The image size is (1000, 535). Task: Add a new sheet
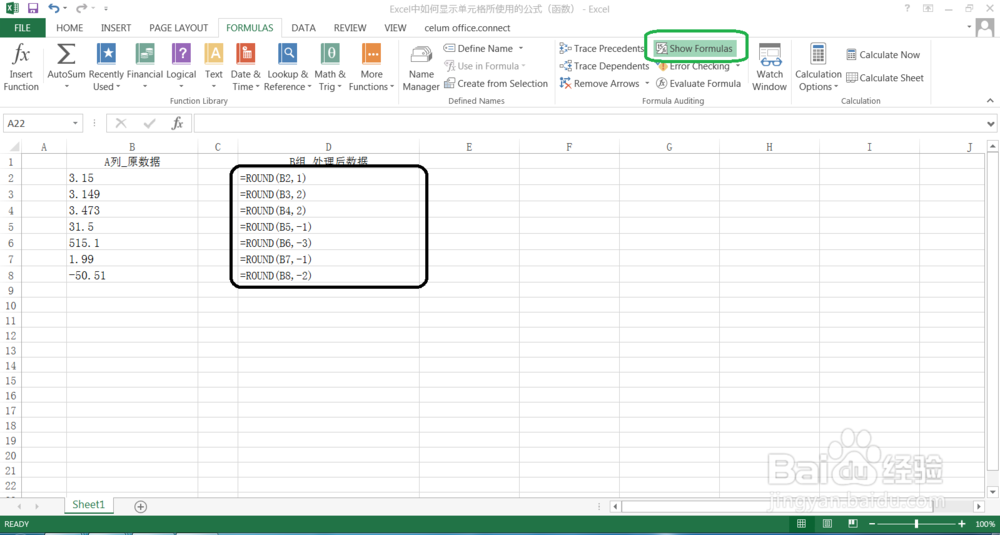140,506
